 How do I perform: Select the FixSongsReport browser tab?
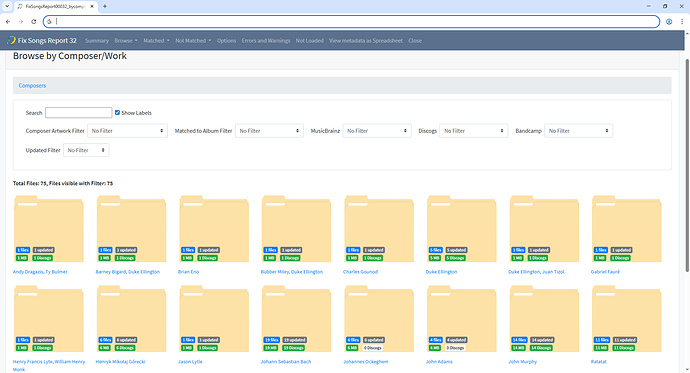pyautogui.click(x=55, y=6)
